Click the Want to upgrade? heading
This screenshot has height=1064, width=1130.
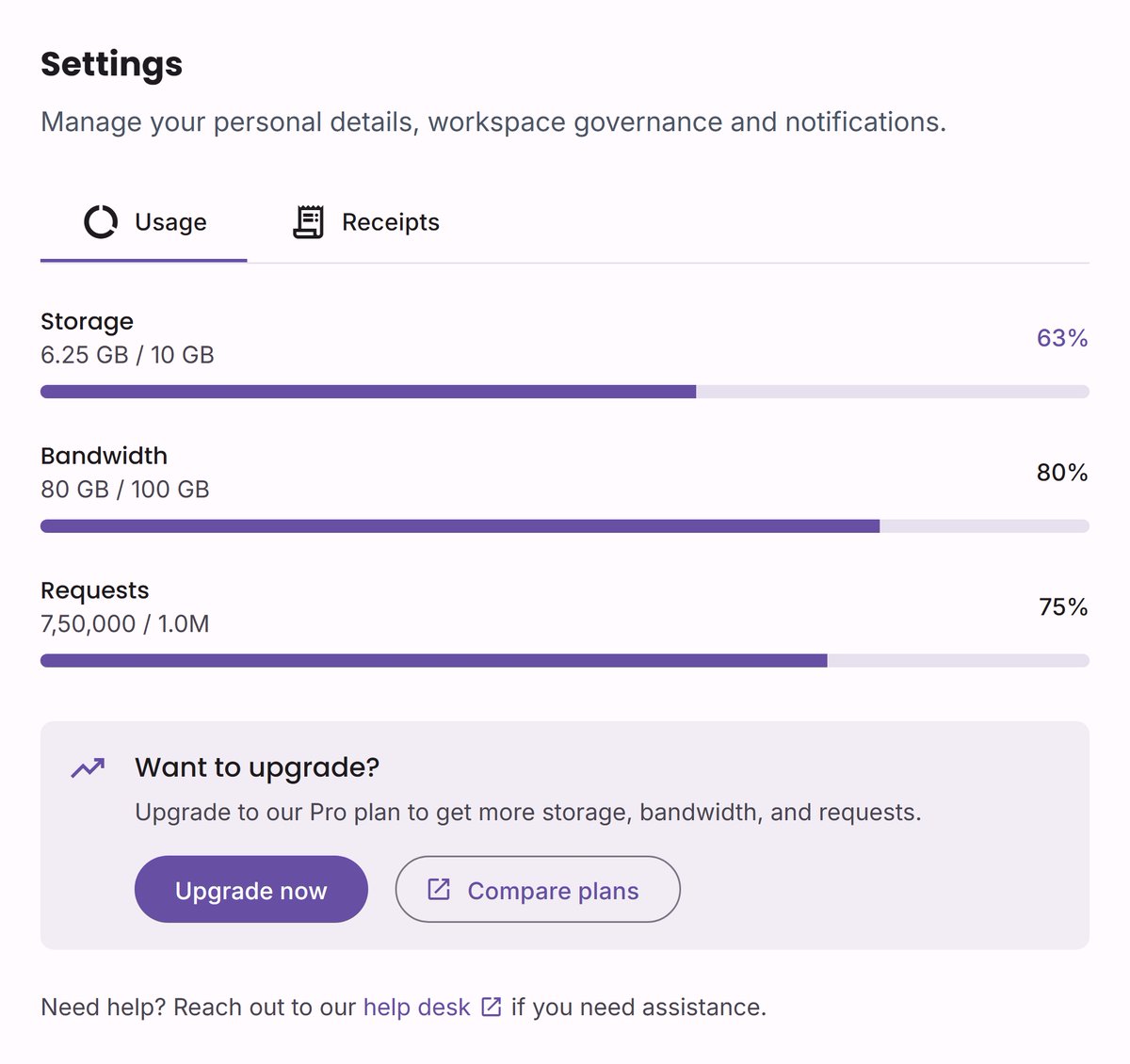(257, 767)
